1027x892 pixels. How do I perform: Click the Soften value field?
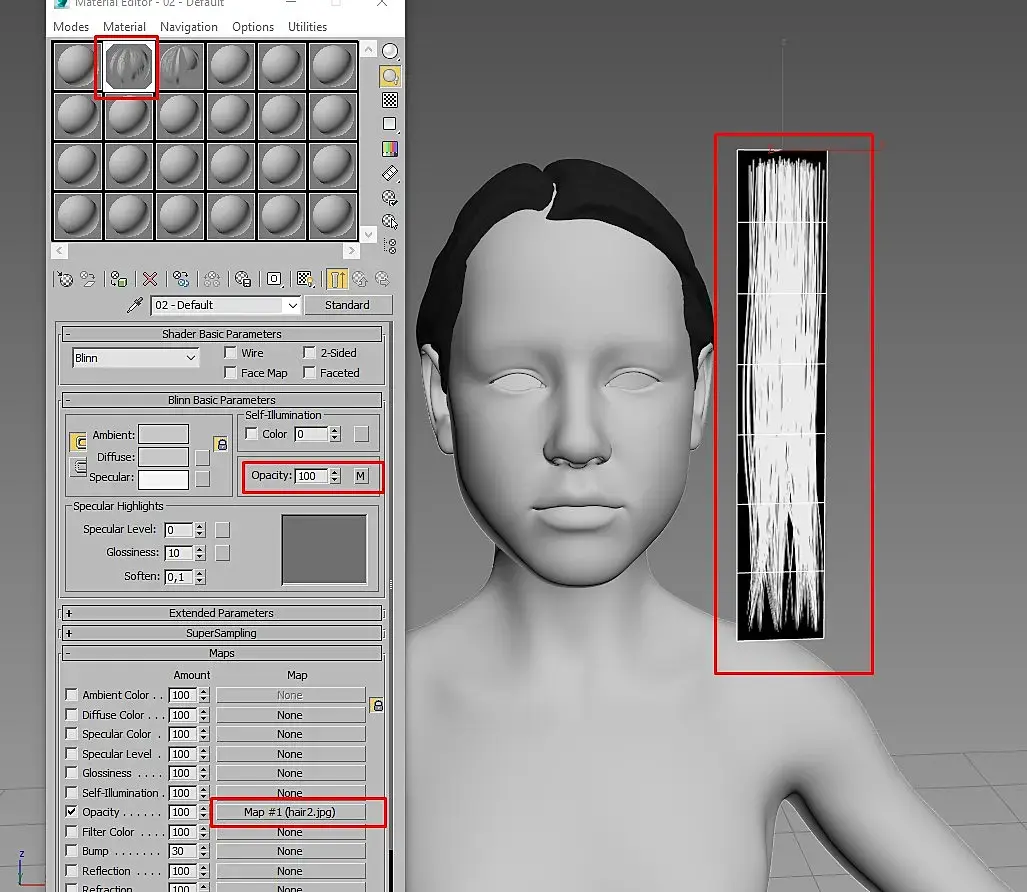pyautogui.click(x=179, y=577)
